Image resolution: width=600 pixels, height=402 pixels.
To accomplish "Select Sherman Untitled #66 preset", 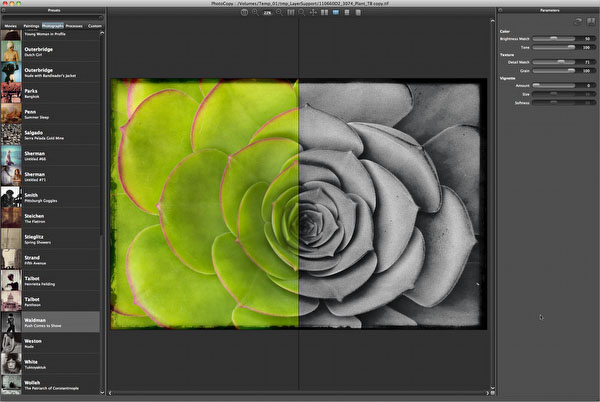I will pyautogui.click(x=50, y=156).
